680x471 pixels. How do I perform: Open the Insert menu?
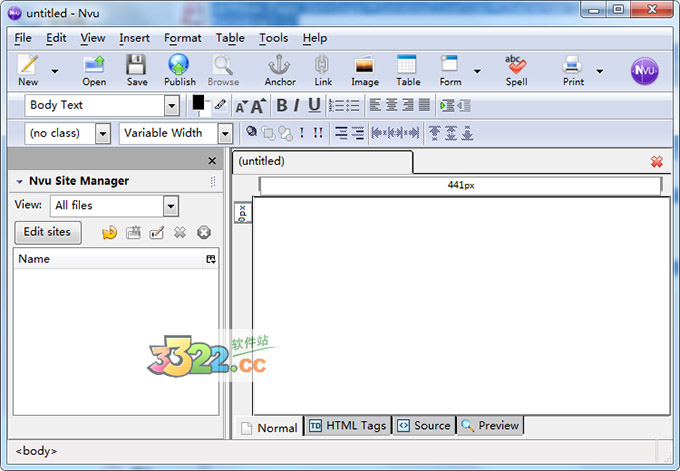[x=134, y=38]
